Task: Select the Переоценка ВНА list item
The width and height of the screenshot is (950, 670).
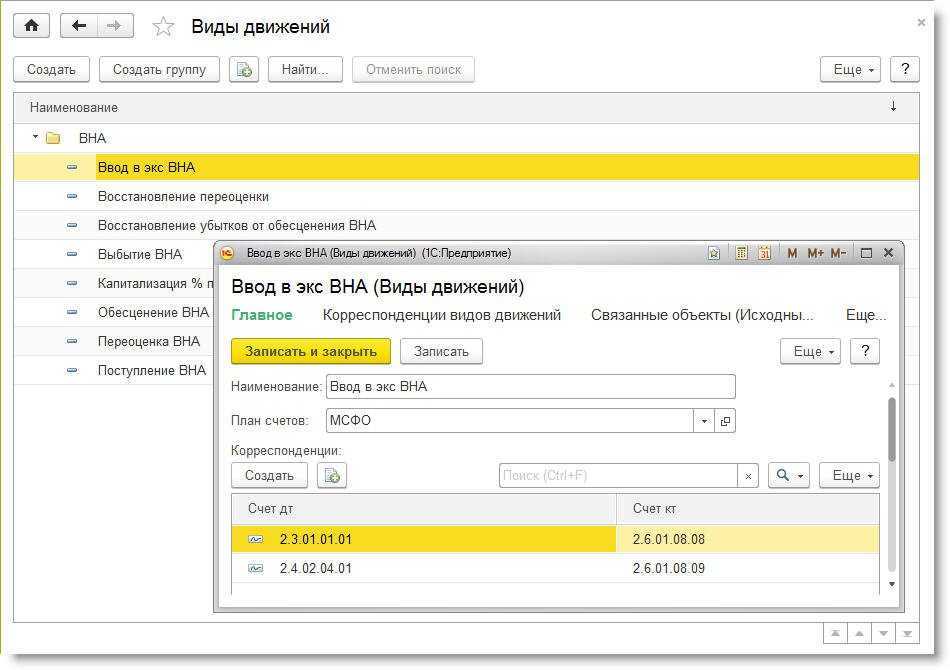Action: tap(149, 341)
